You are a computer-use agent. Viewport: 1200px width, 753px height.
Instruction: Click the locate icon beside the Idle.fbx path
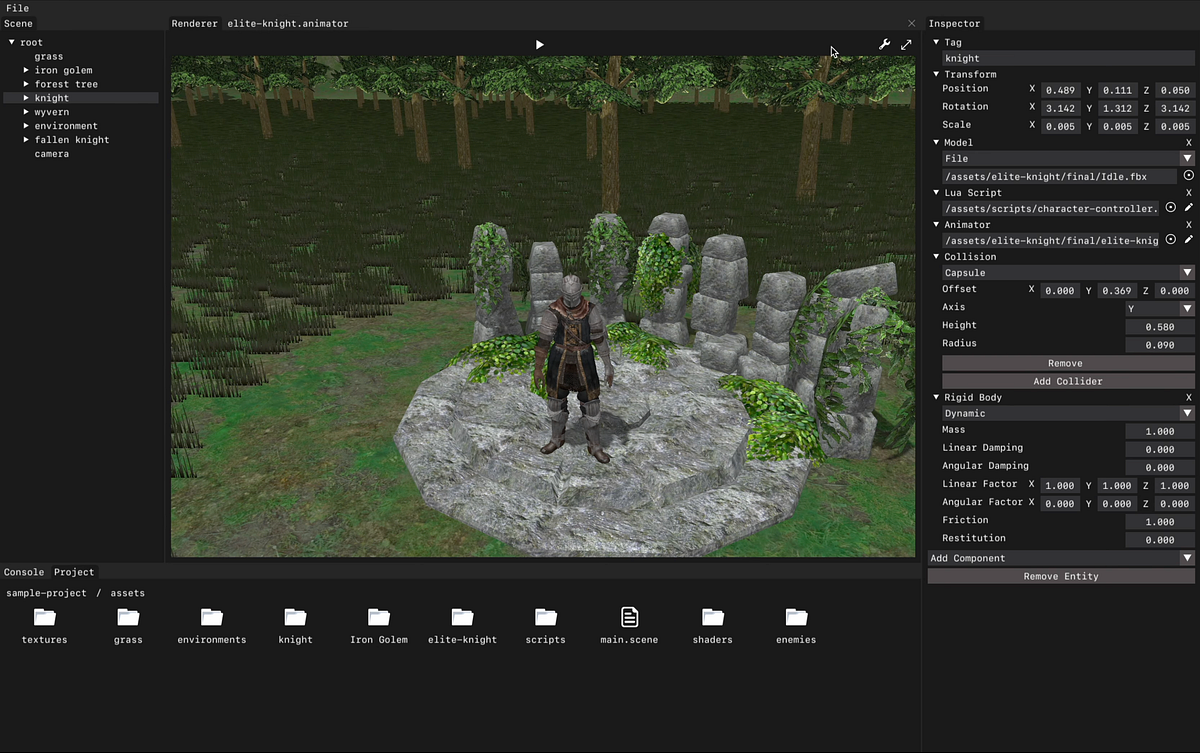[1190, 175]
